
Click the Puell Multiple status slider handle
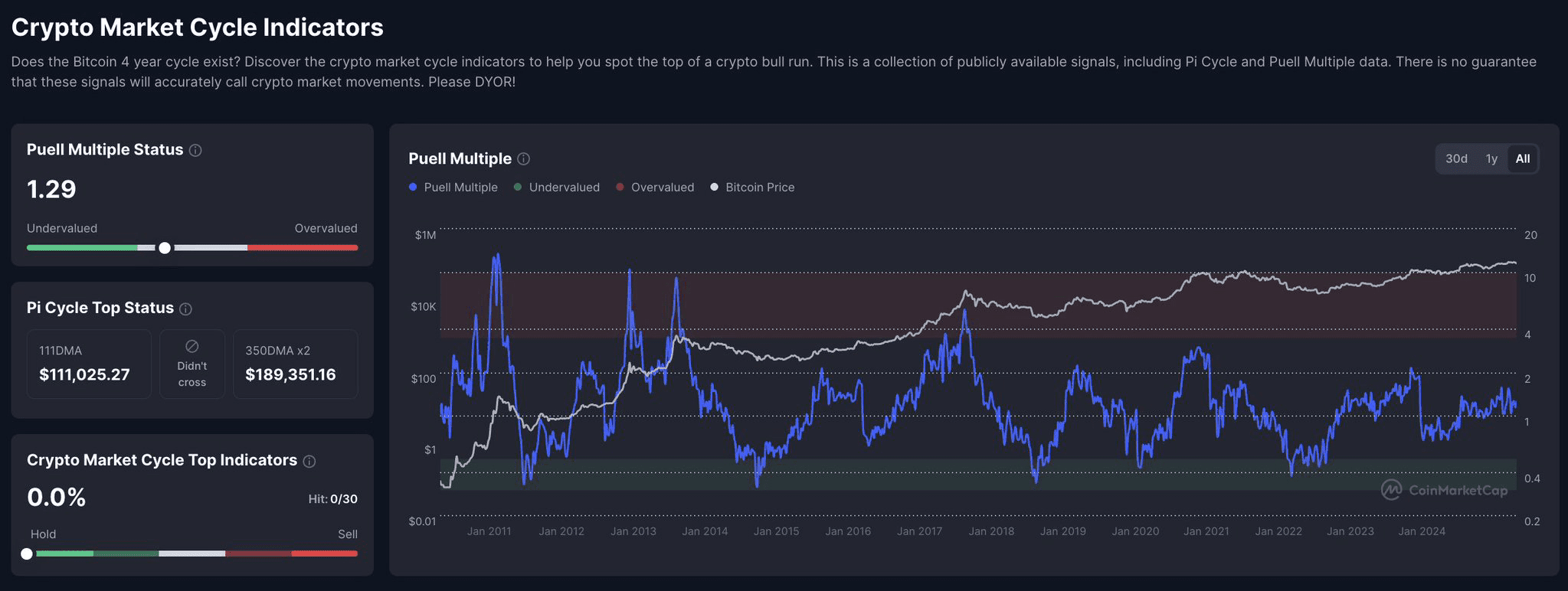coord(165,248)
